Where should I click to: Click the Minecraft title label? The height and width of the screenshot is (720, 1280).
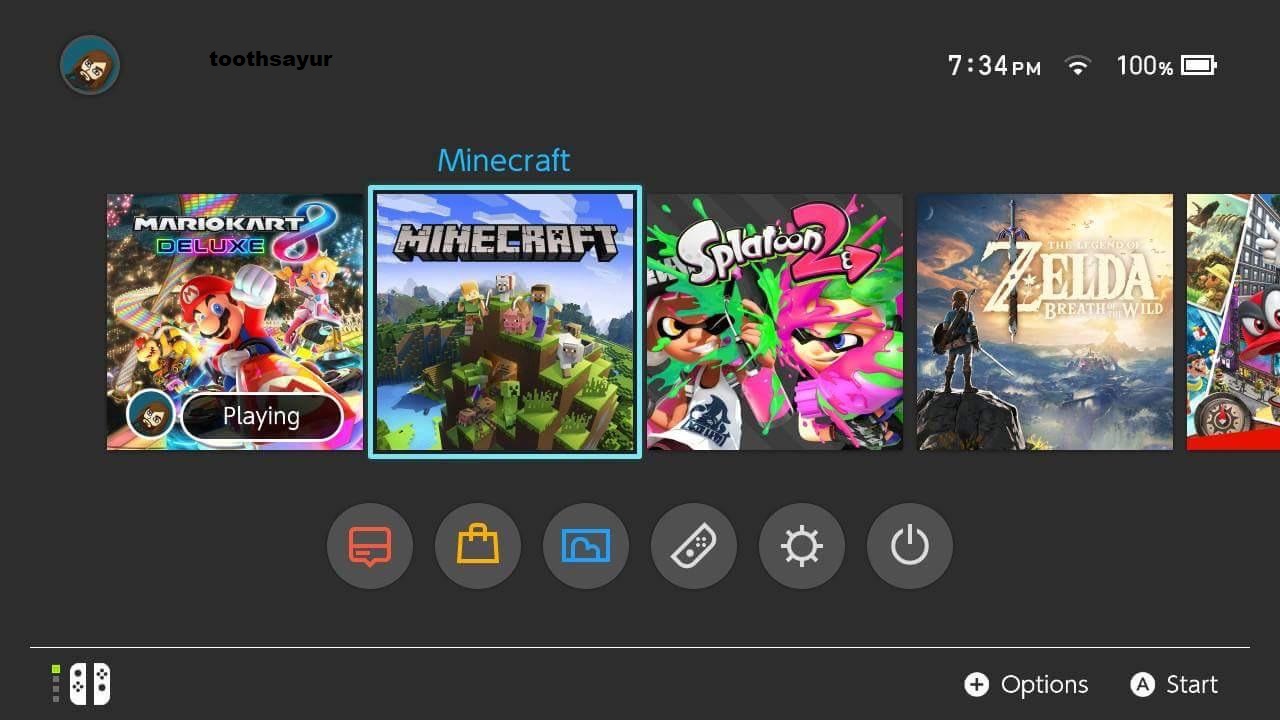pos(503,160)
